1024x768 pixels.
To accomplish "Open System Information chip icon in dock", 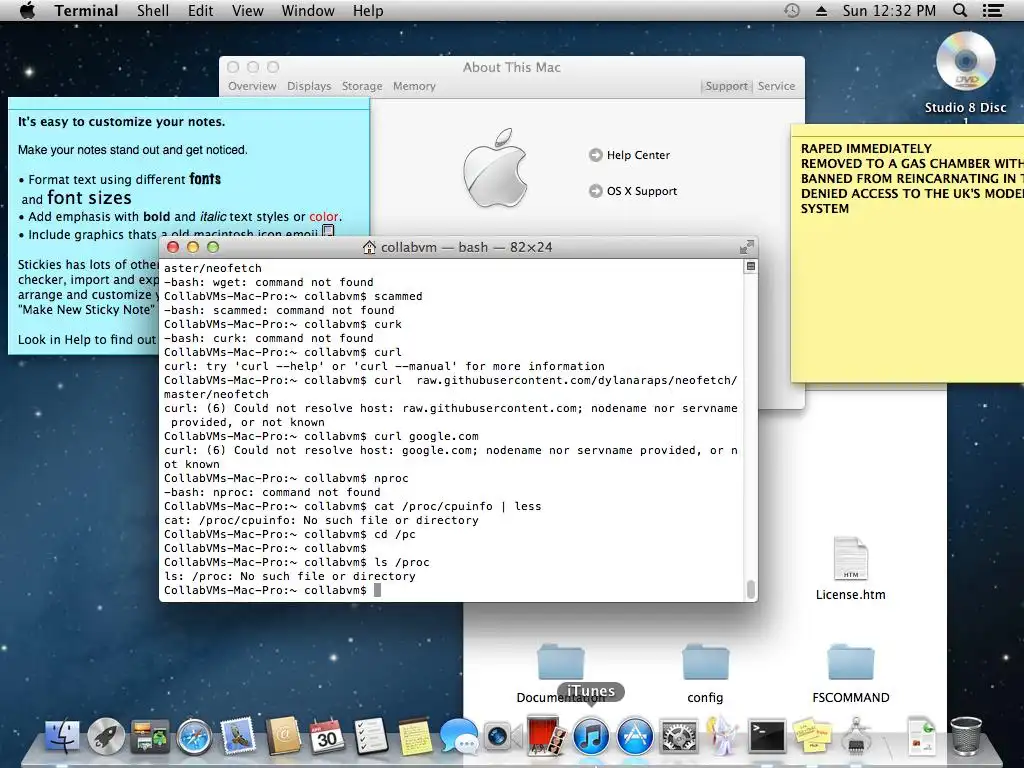I will [856, 736].
